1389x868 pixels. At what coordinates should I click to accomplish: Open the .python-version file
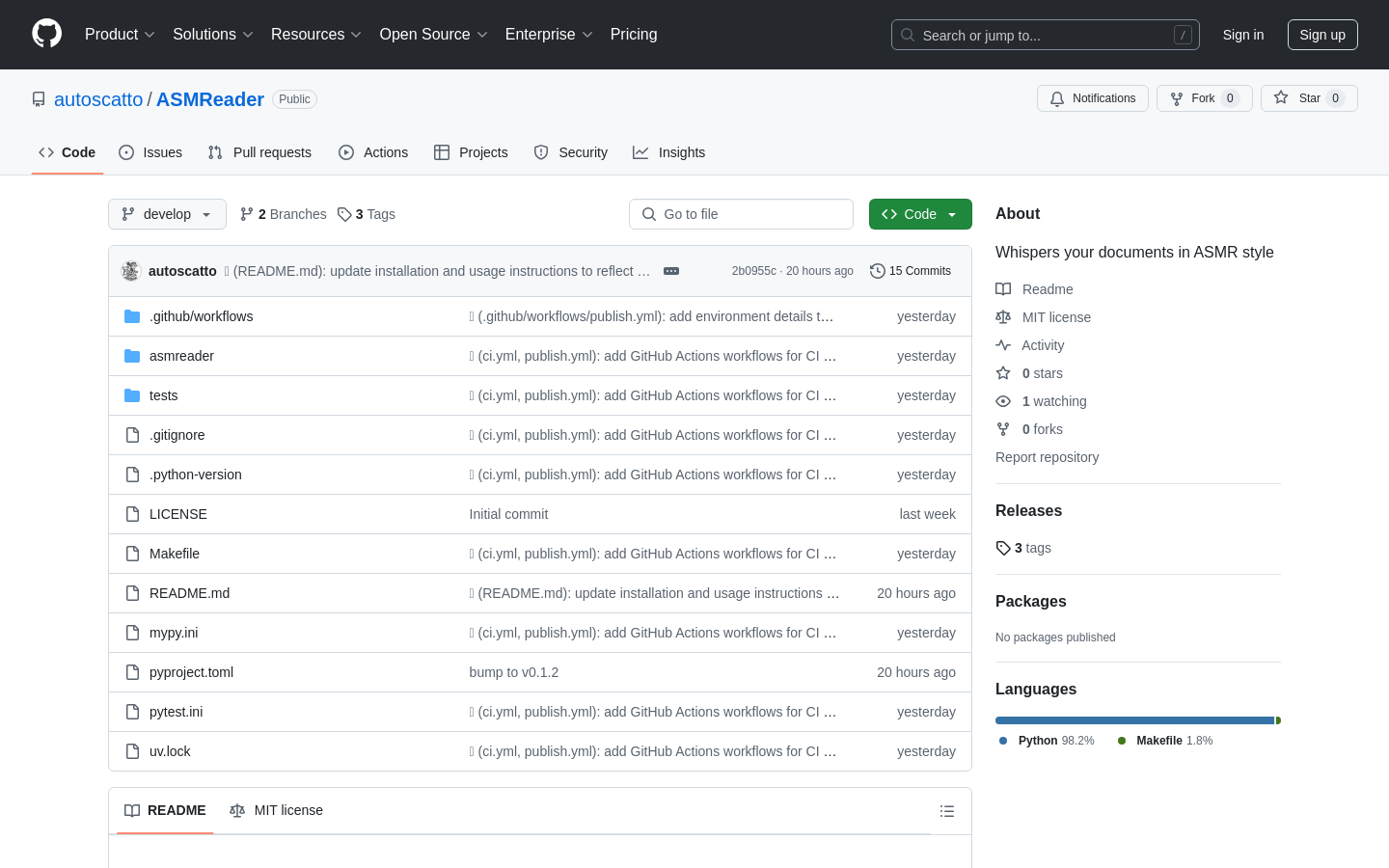click(x=196, y=475)
